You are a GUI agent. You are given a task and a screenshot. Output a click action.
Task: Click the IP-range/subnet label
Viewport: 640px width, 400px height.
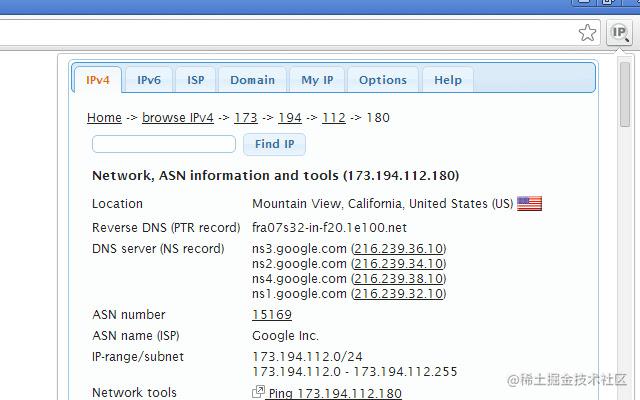point(138,357)
